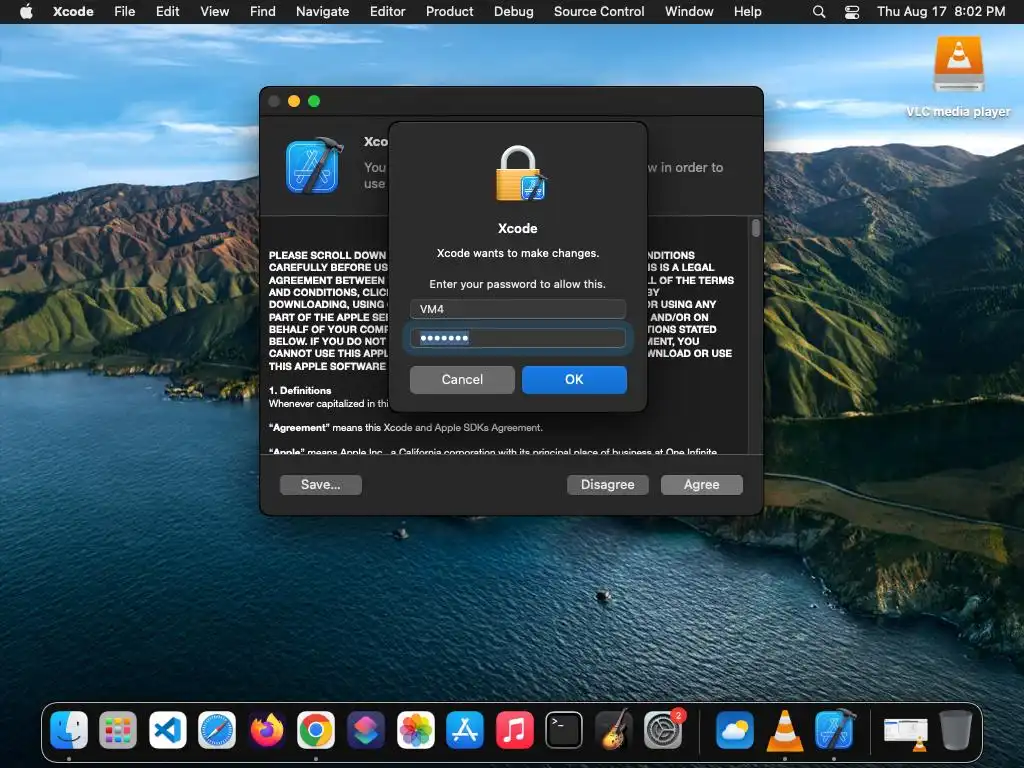This screenshot has width=1024, height=768.
Task: Click the Agree button
Action: pos(701,485)
